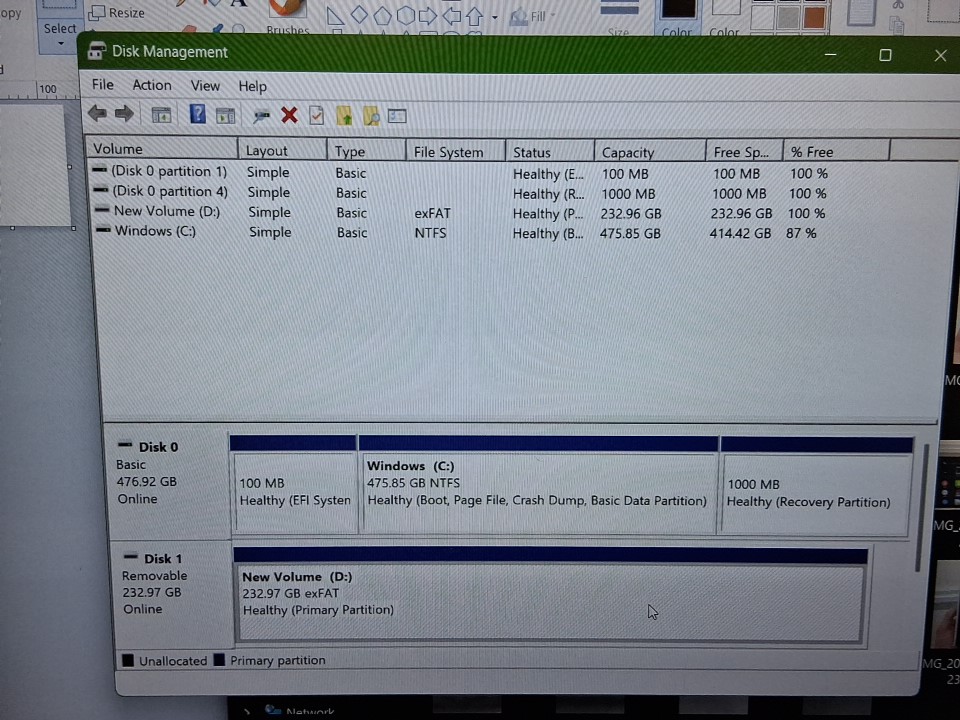The height and width of the screenshot is (720, 960).
Task: Select the hexagon shape in Paint
Action: coord(405,15)
